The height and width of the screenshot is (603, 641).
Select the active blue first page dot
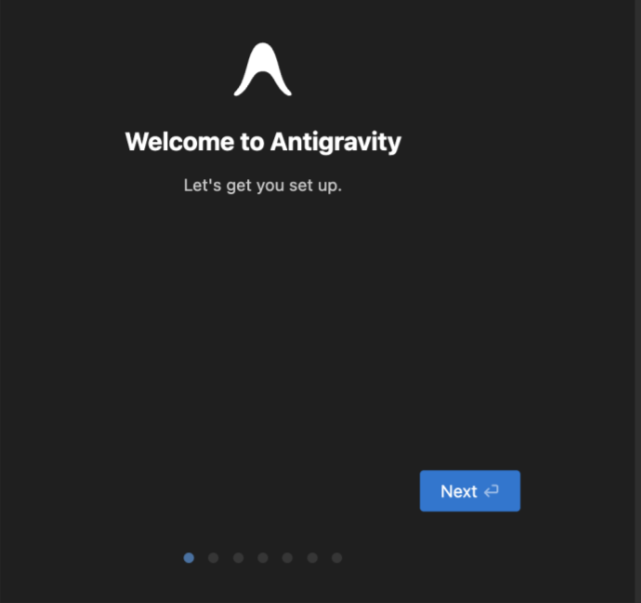pos(188,558)
